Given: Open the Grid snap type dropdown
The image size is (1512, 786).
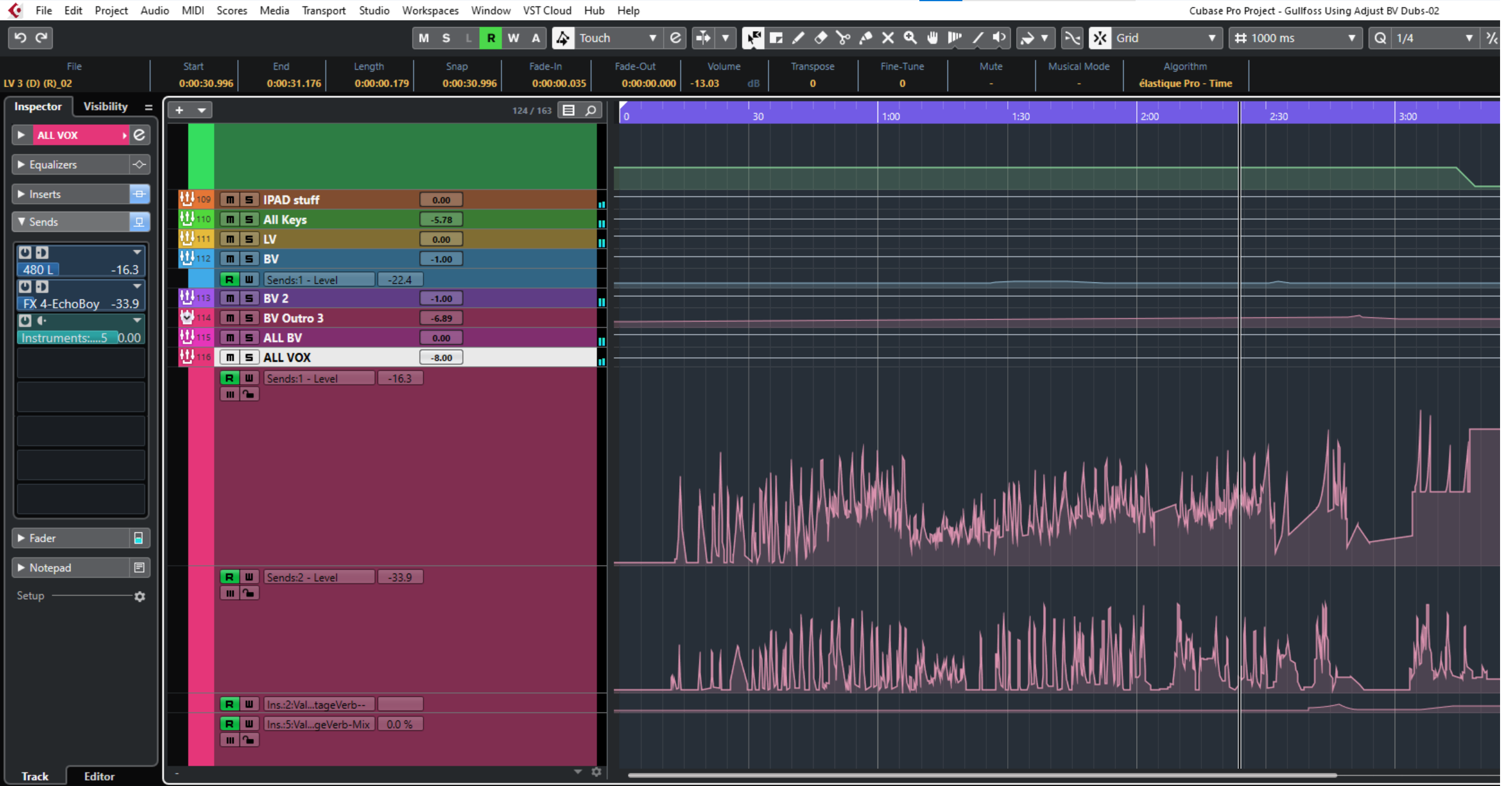Looking at the screenshot, I should click(x=1211, y=38).
